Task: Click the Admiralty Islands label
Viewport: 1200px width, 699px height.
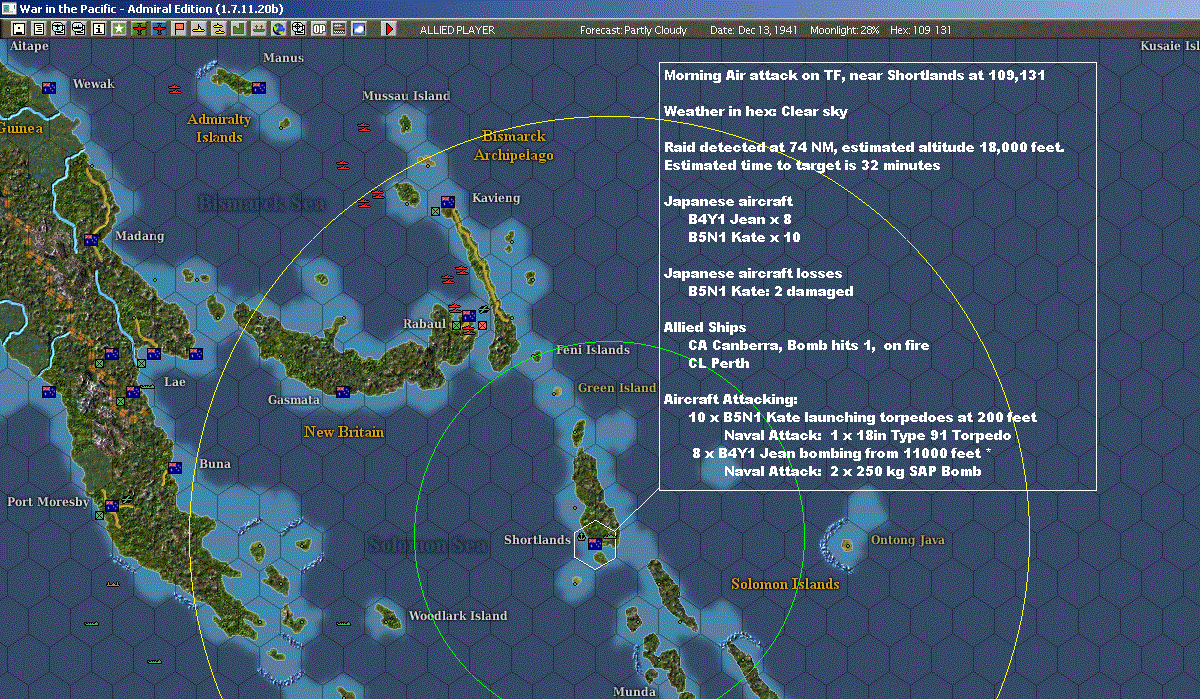Action: (x=219, y=128)
